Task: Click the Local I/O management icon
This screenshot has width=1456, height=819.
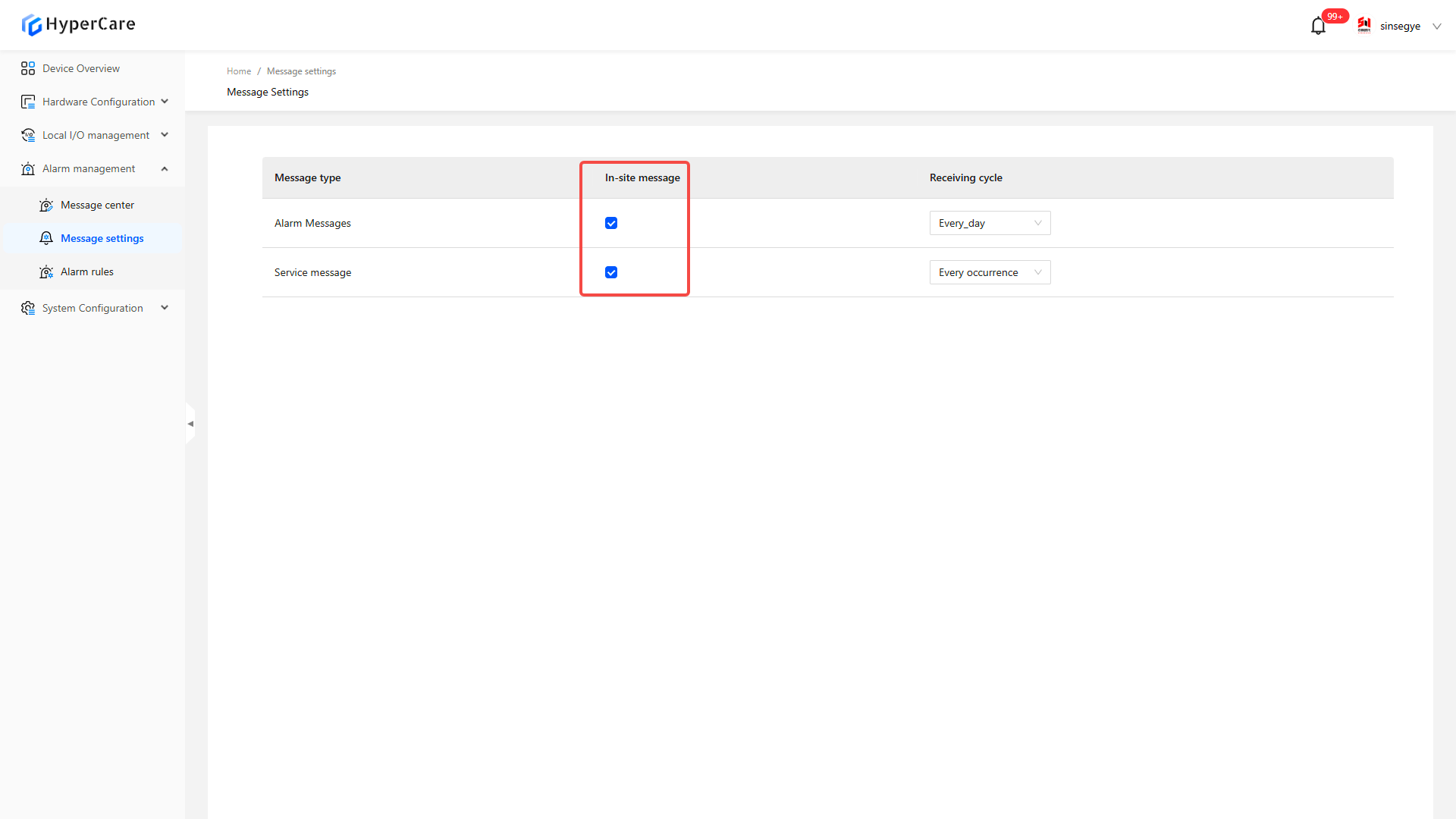Action: (x=28, y=135)
